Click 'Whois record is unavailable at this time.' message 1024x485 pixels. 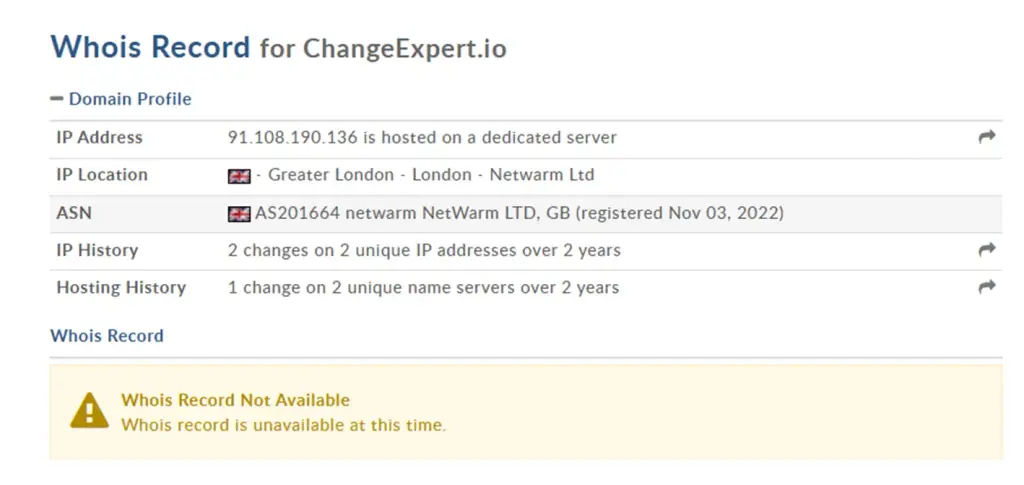point(283,425)
